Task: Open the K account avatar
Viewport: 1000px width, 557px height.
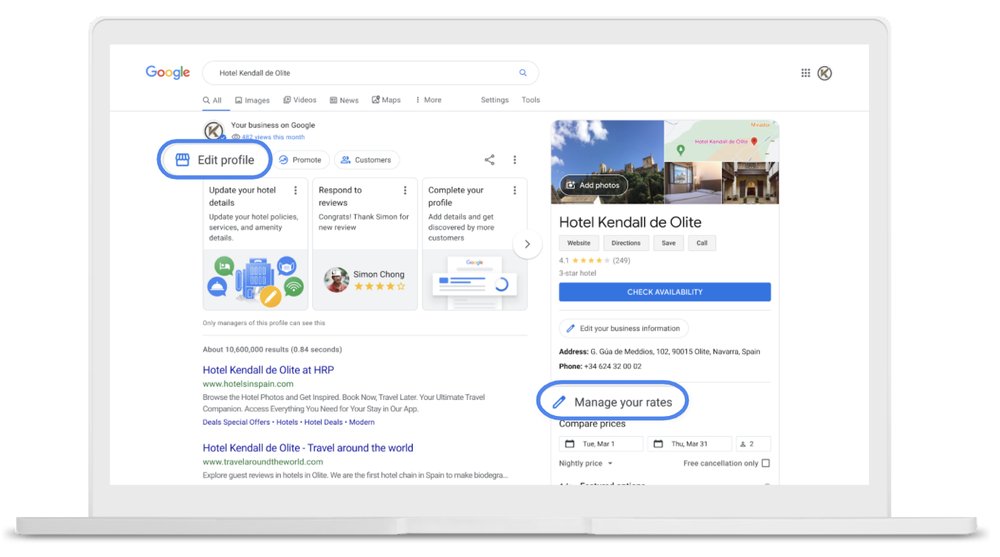Action: (x=825, y=73)
